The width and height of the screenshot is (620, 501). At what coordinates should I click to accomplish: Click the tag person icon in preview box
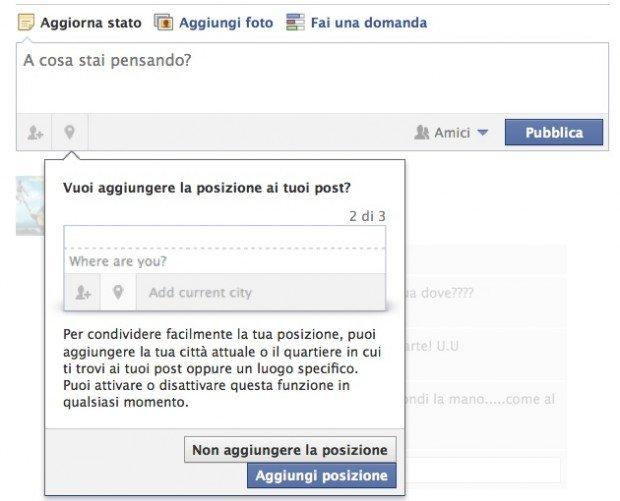coord(83,293)
